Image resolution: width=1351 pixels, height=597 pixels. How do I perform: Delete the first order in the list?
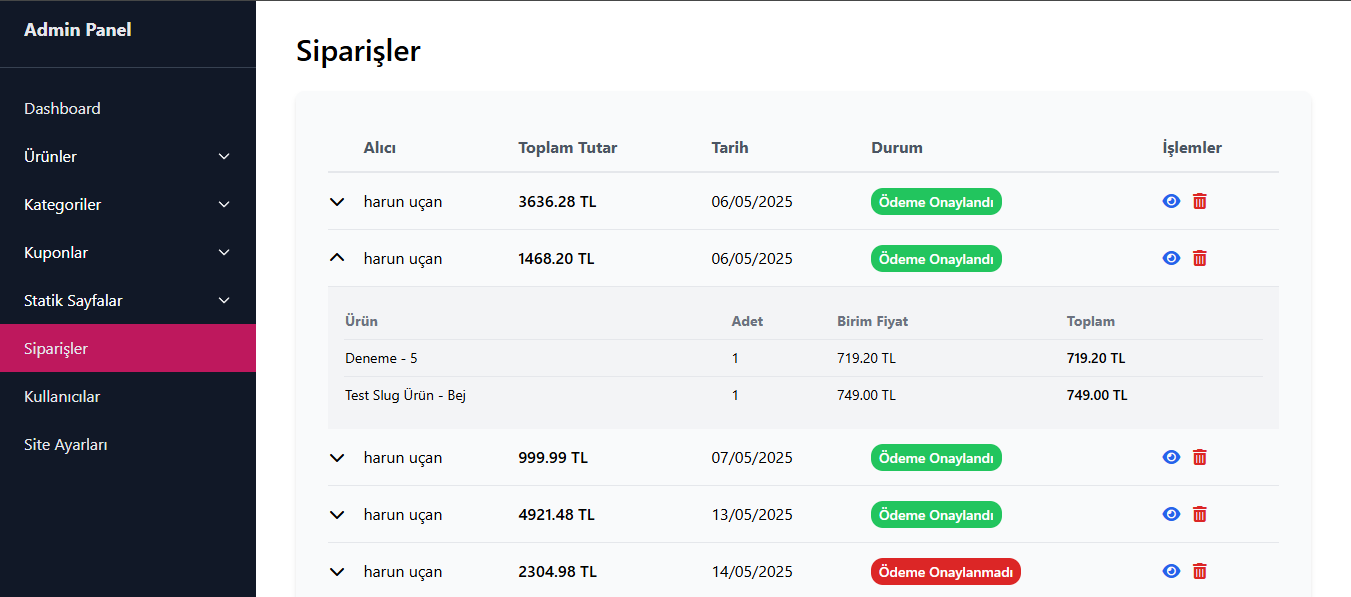click(x=1200, y=201)
